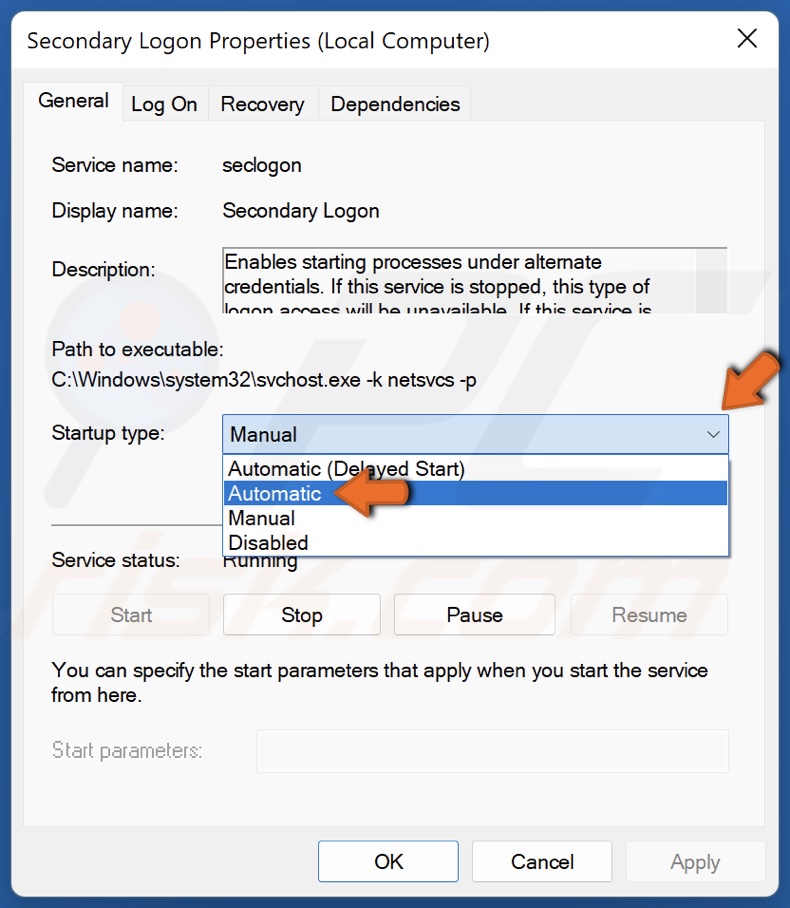Stop the Secondary Logon service
This screenshot has height=908, width=790.
[301, 614]
